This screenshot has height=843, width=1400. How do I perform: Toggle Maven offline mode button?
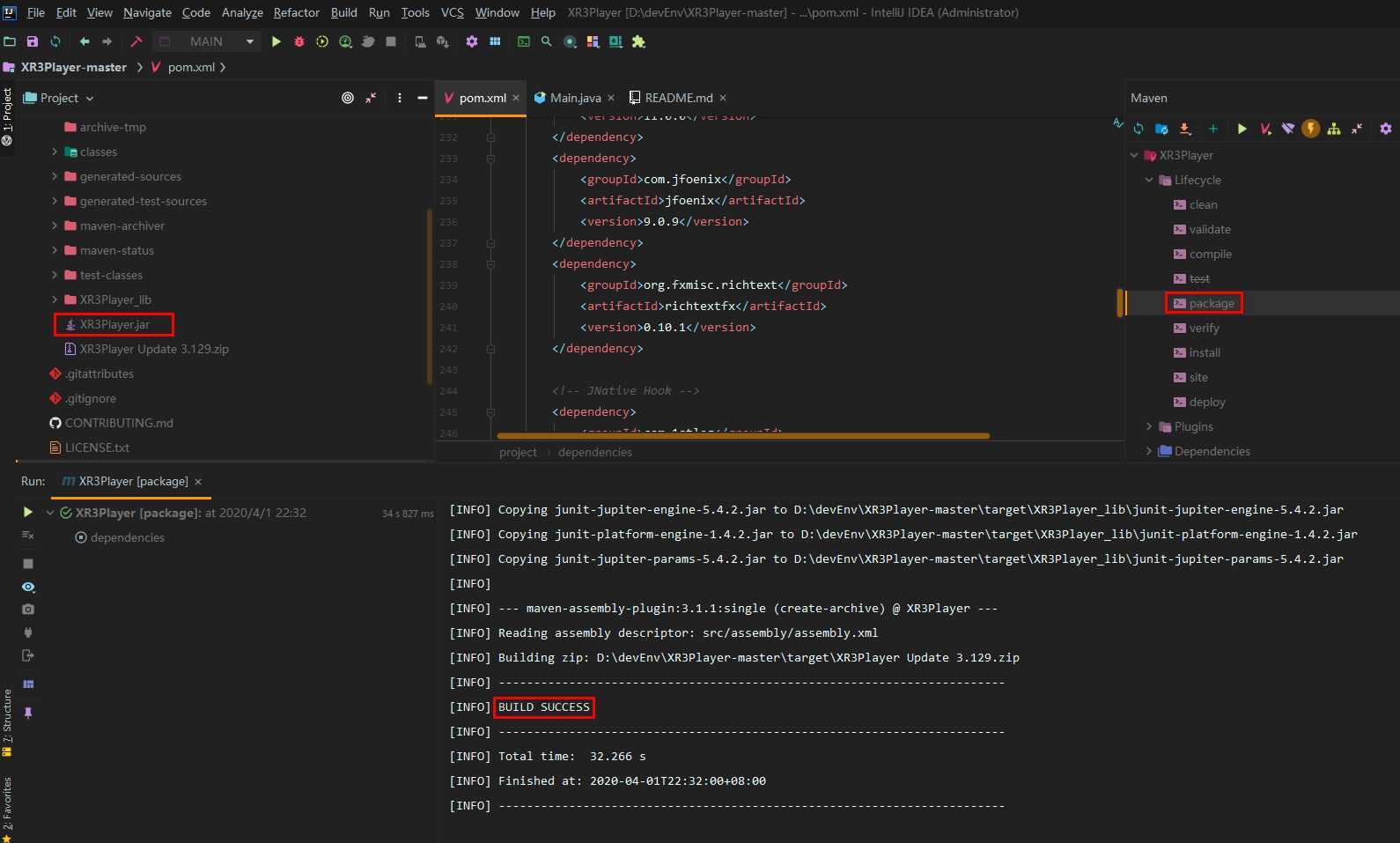1288,129
